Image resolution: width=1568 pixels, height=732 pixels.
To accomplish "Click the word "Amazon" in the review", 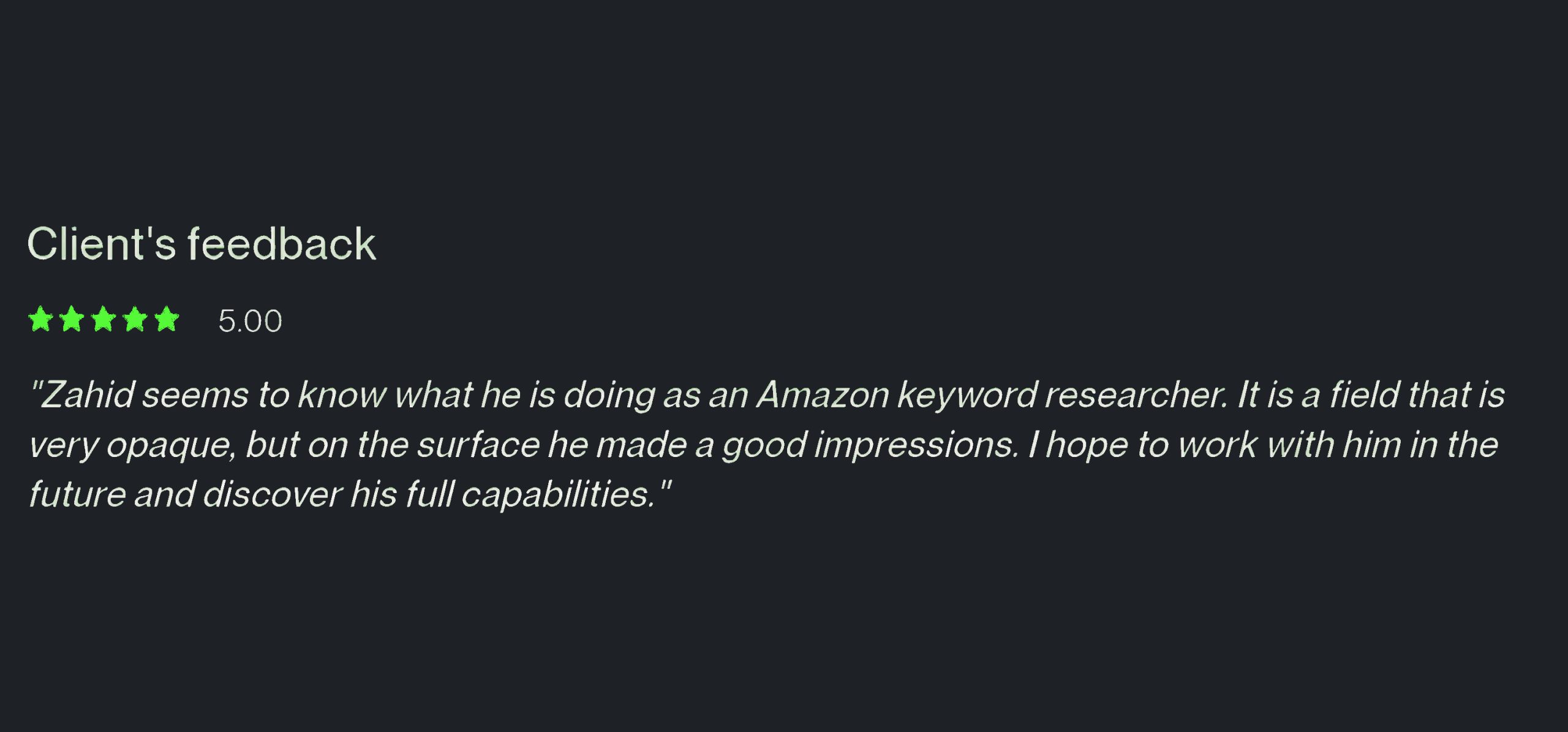I will [x=823, y=394].
